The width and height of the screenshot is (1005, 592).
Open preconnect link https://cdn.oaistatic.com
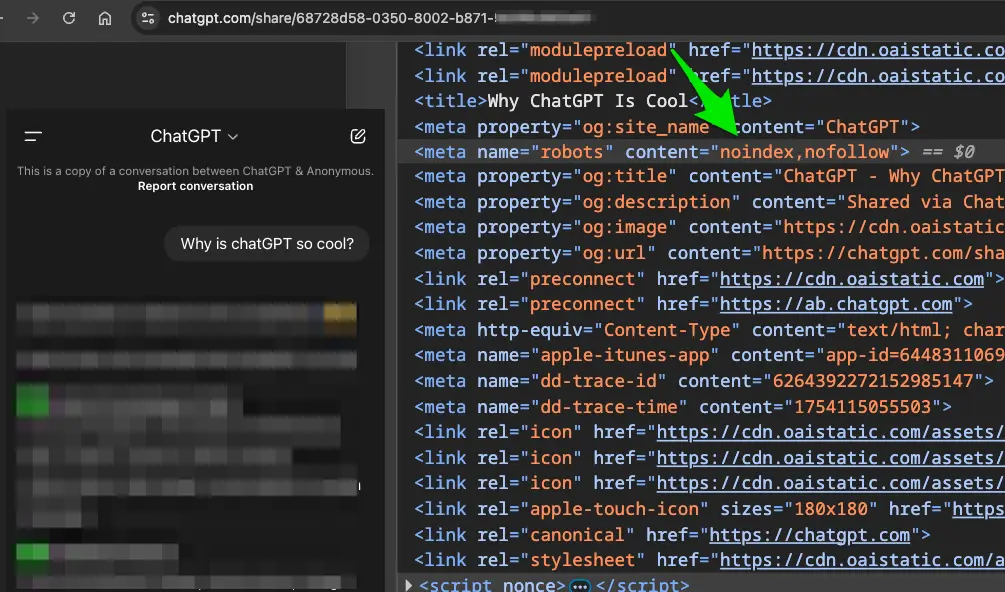(x=852, y=279)
